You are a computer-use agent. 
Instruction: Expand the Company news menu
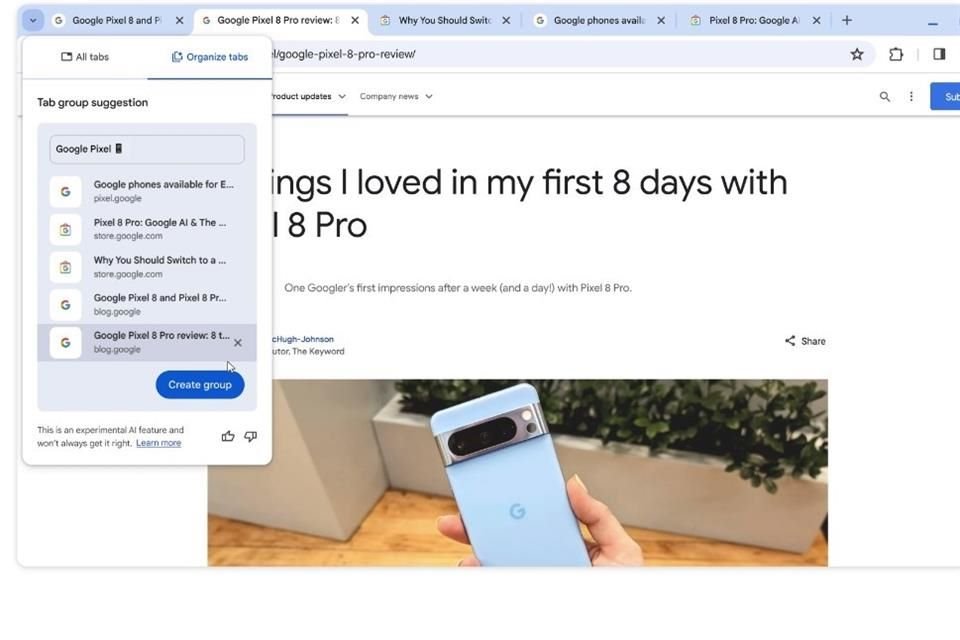[x=396, y=97]
